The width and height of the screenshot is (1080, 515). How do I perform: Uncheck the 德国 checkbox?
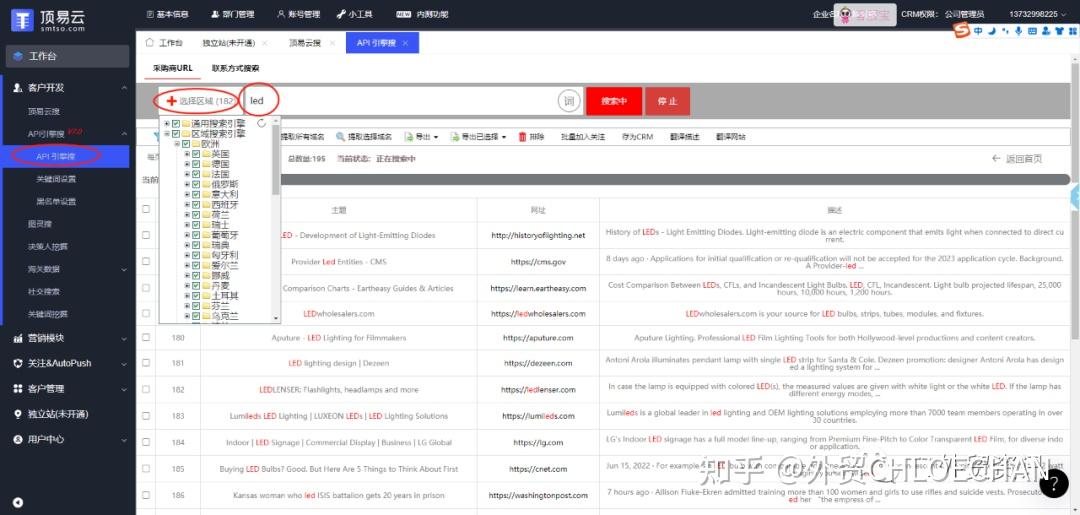(x=196, y=165)
